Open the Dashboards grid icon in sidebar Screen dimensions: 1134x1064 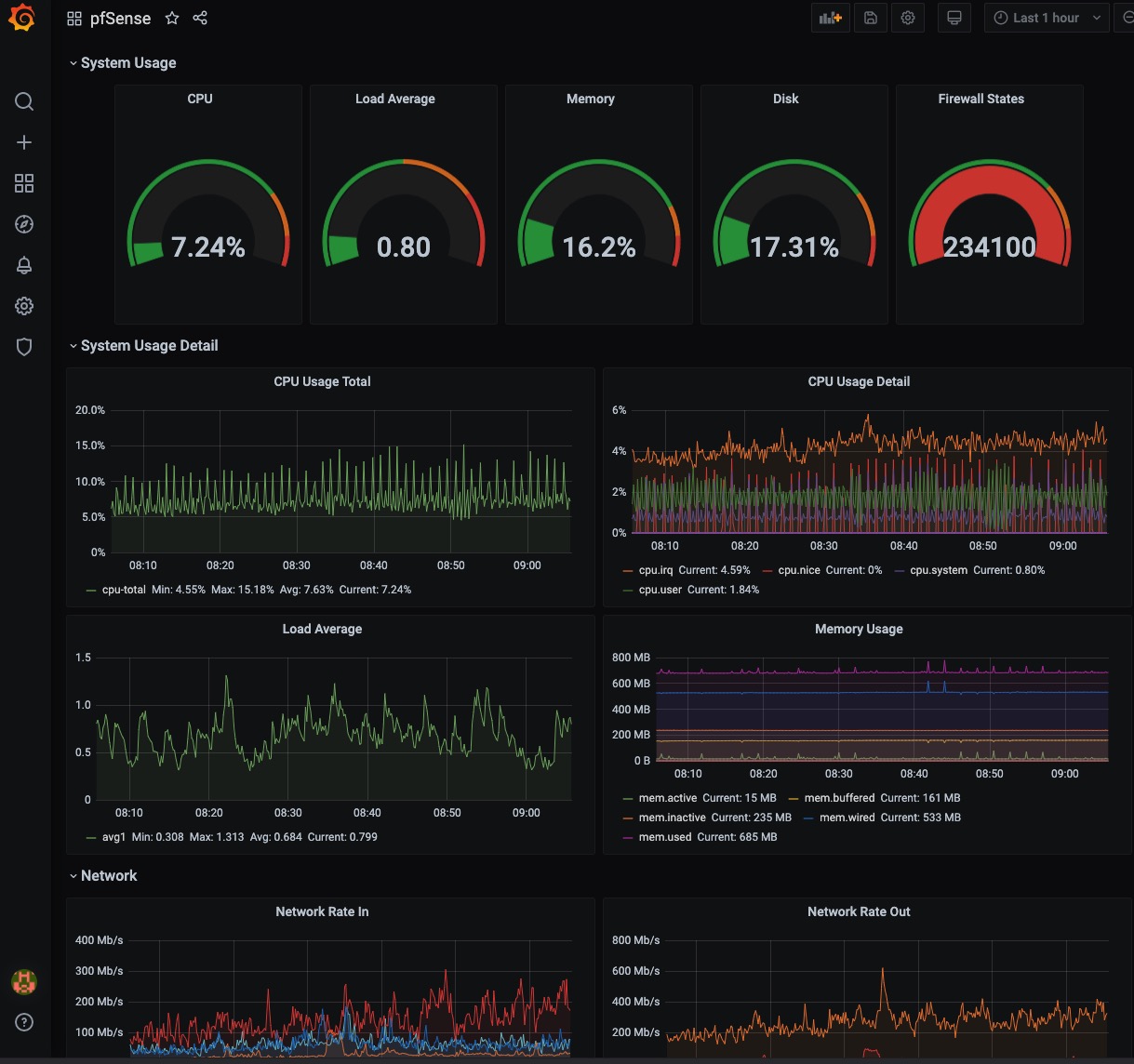click(x=24, y=183)
